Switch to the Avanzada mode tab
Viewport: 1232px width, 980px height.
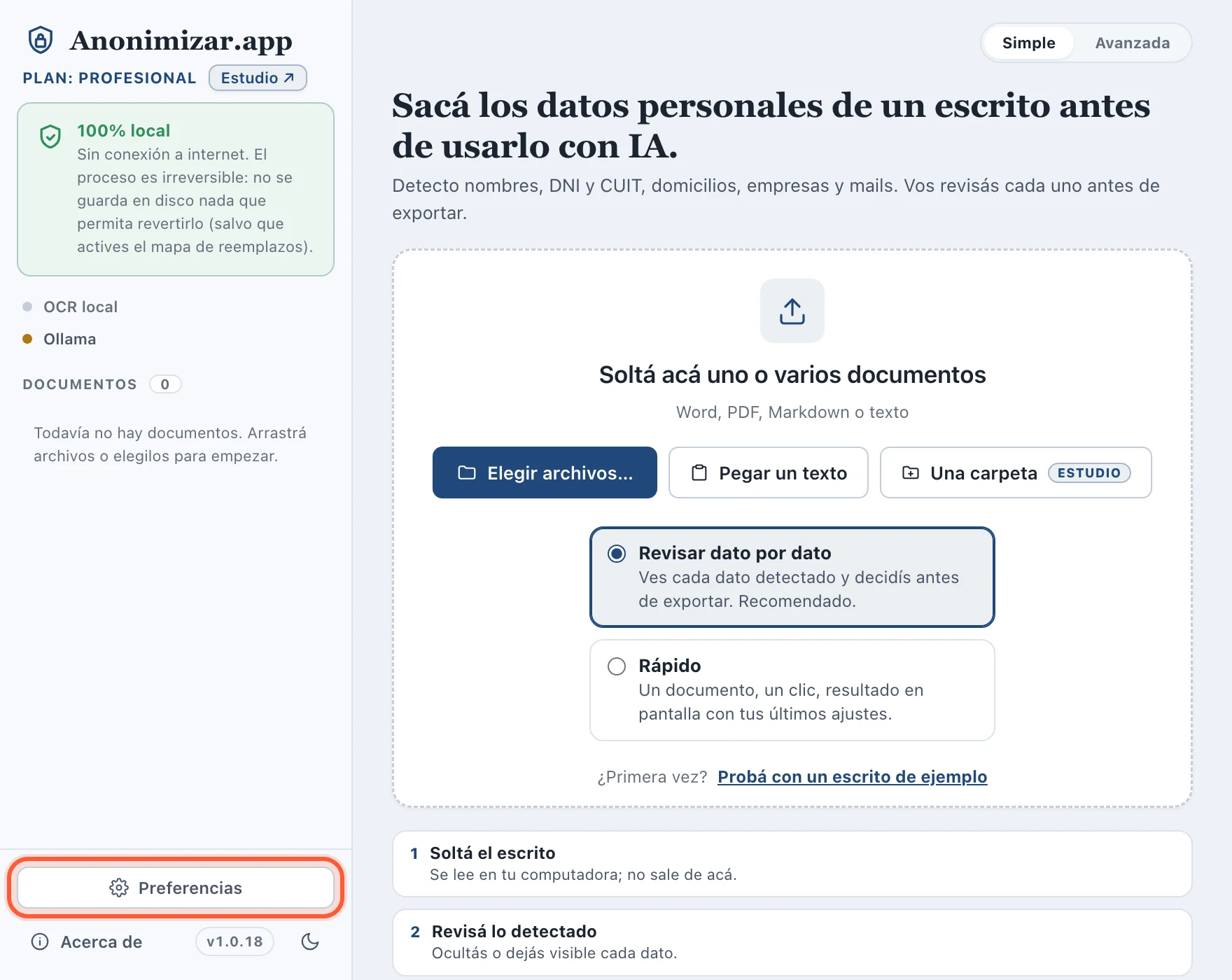[1132, 43]
